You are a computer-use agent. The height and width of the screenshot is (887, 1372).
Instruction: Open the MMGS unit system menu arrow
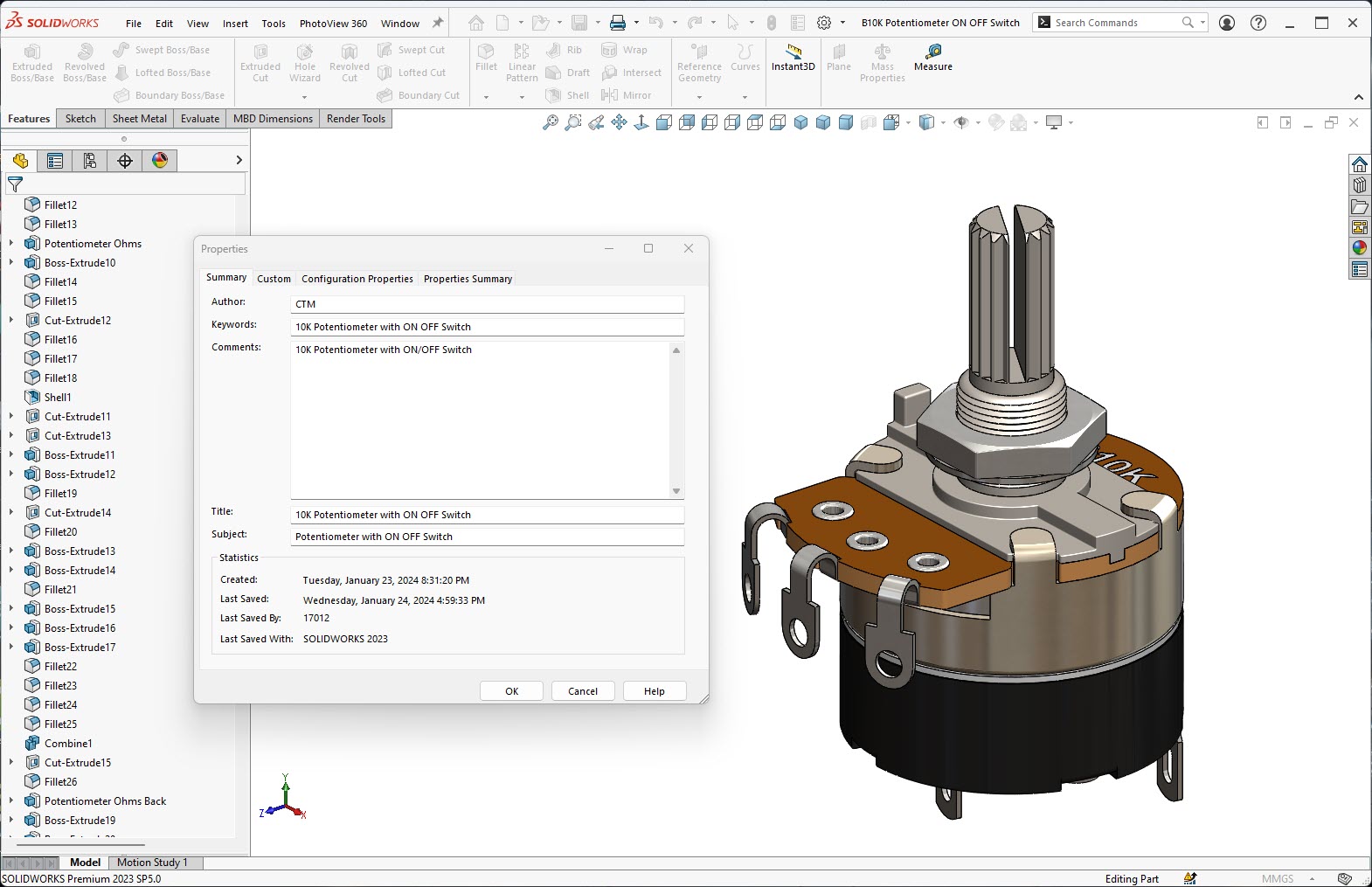[1312, 879]
